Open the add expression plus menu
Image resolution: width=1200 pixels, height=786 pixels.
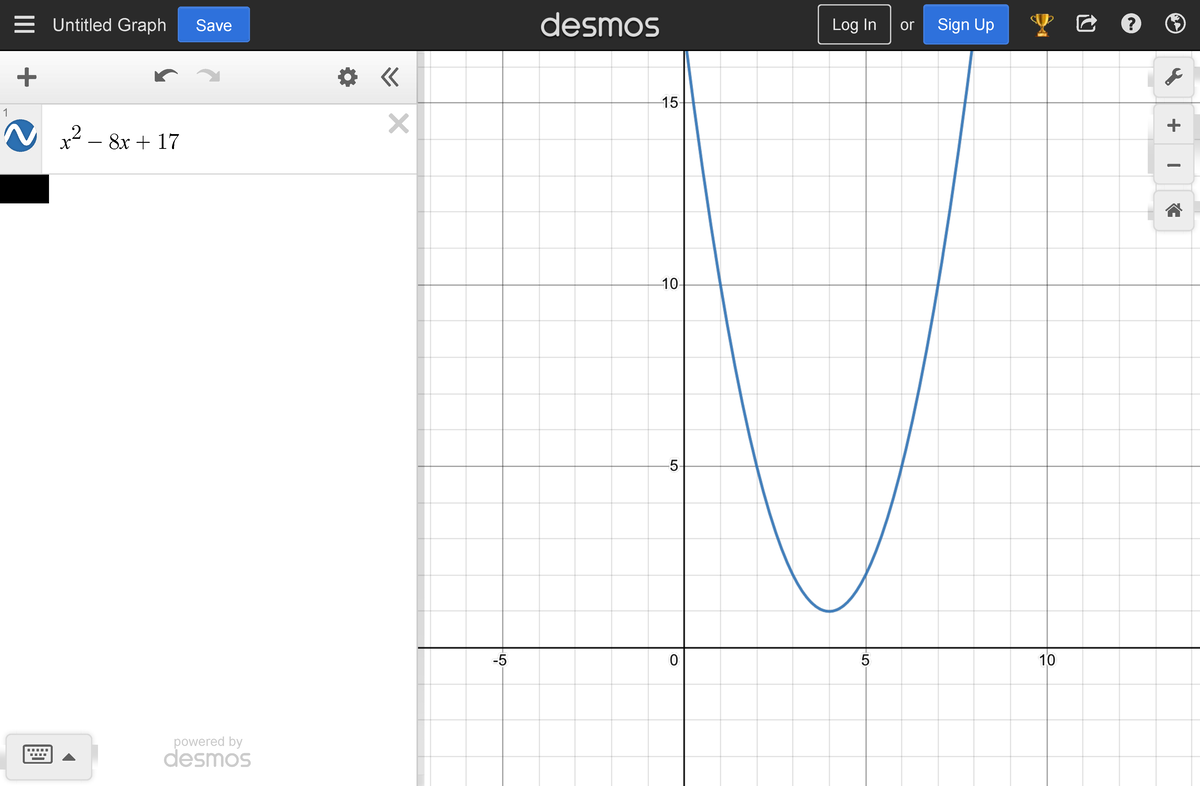pos(26,76)
